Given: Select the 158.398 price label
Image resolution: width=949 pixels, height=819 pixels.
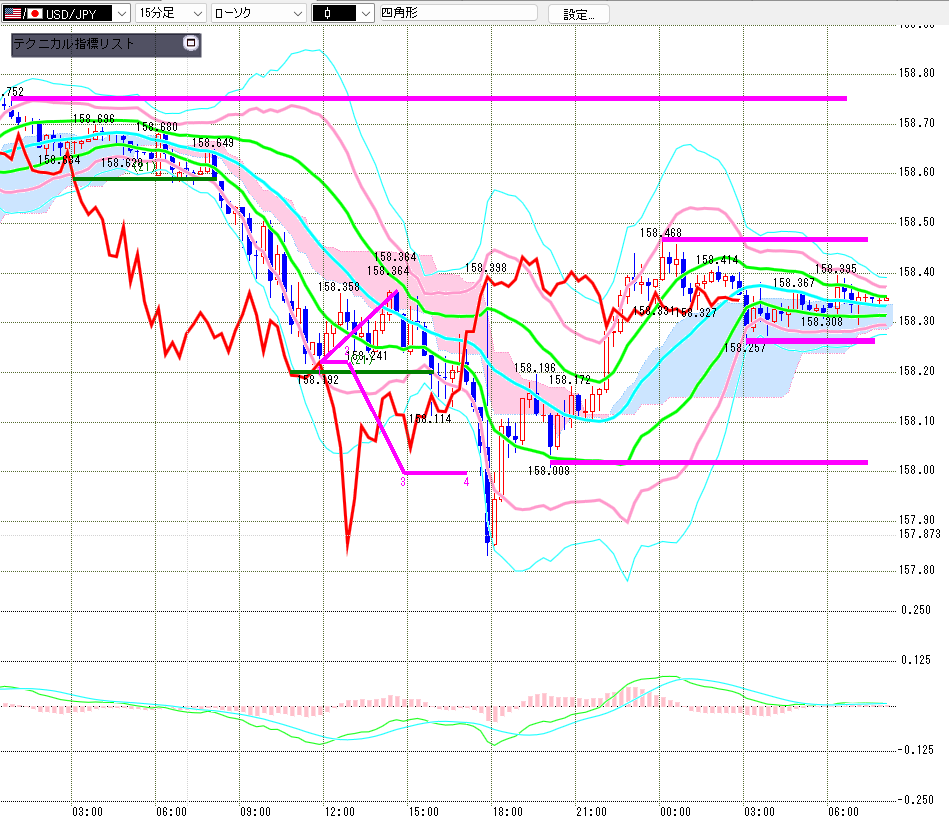Looking at the screenshot, I should click(485, 268).
